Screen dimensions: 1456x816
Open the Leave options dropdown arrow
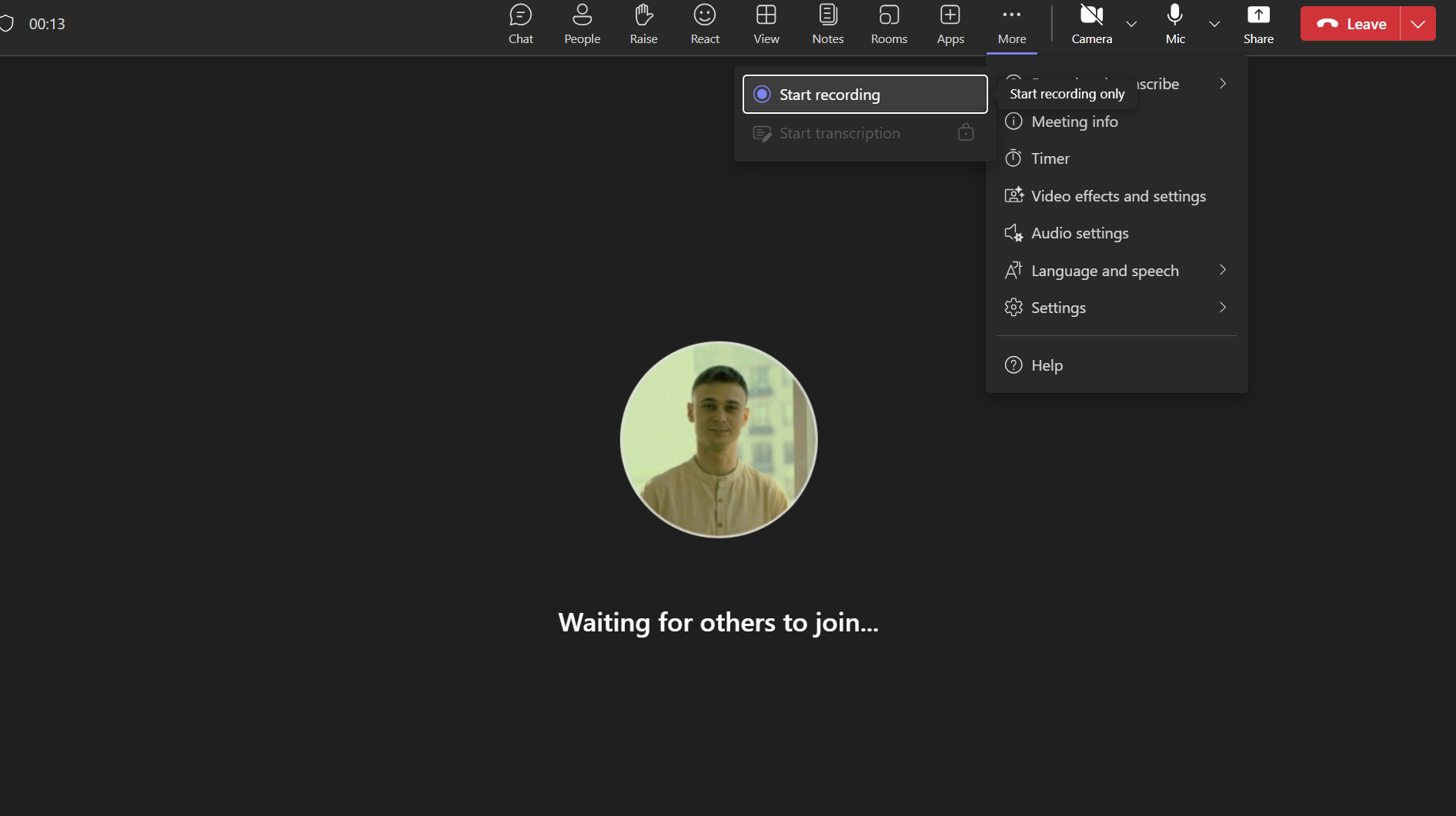coord(1418,24)
